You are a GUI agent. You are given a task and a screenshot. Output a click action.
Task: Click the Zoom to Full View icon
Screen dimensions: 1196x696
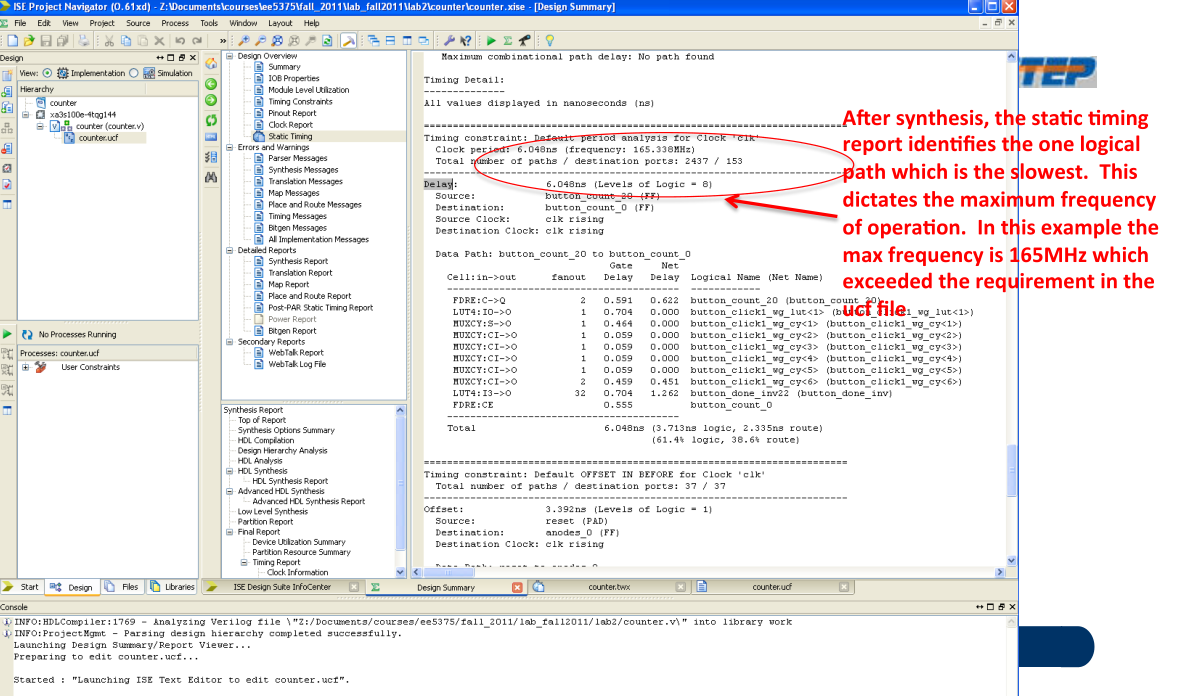coord(278,40)
